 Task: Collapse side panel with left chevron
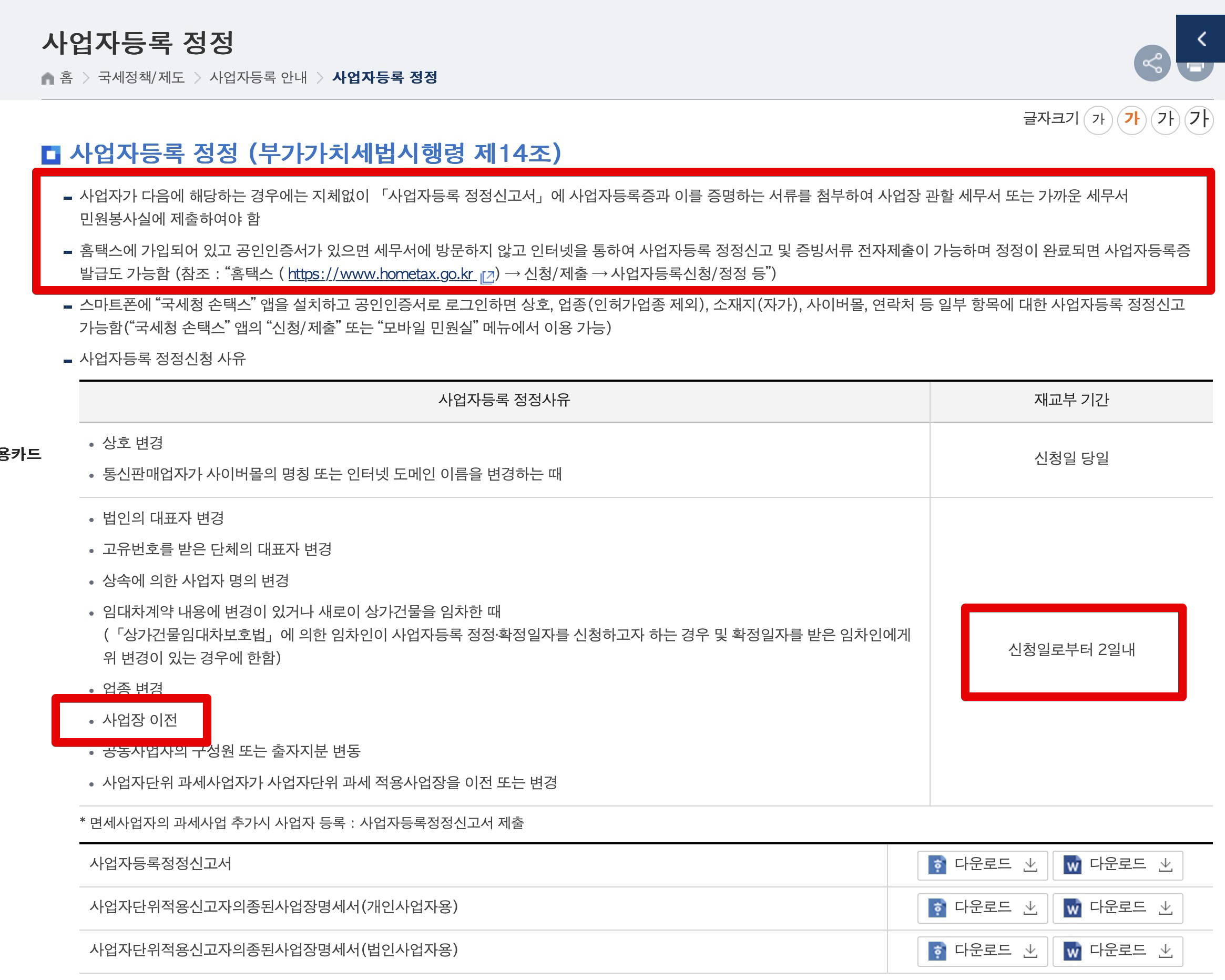click(x=1201, y=38)
